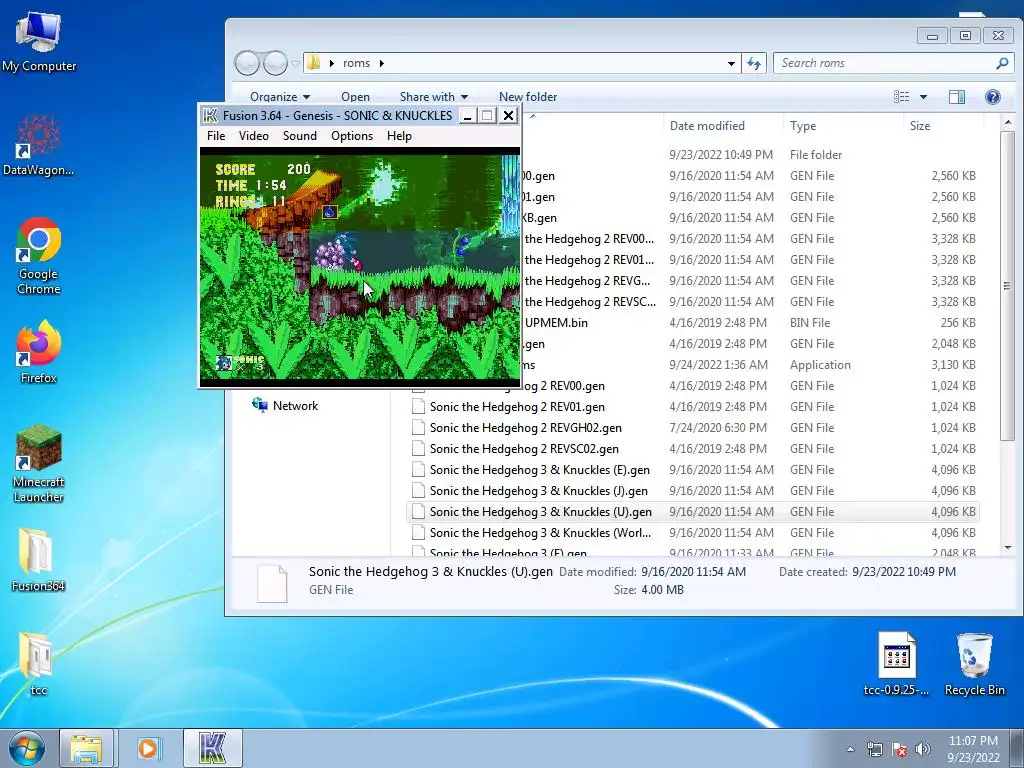Image resolution: width=1024 pixels, height=768 pixels.
Task: Click New folder in Explorer toolbar
Action: 528,97
